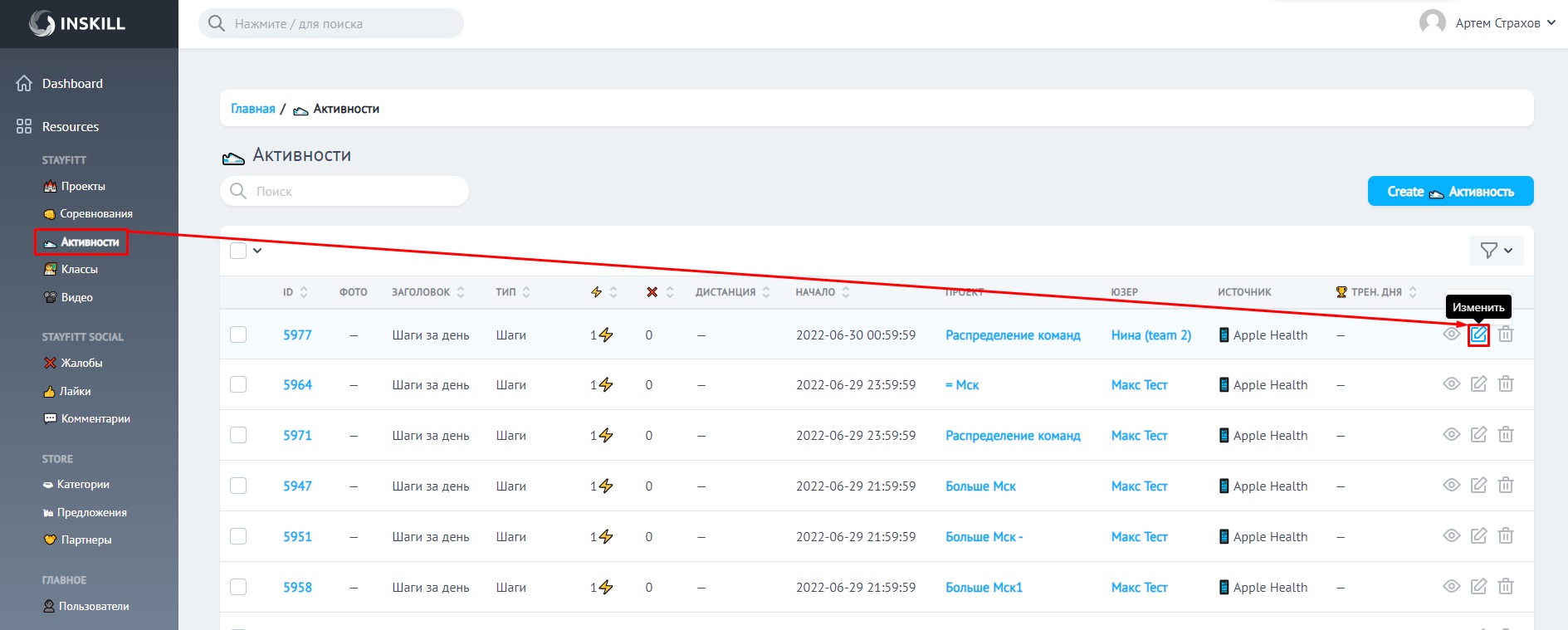Tick checkbox for activity 5977
This screenshot has width=1568, height=630.
point(238,335)
